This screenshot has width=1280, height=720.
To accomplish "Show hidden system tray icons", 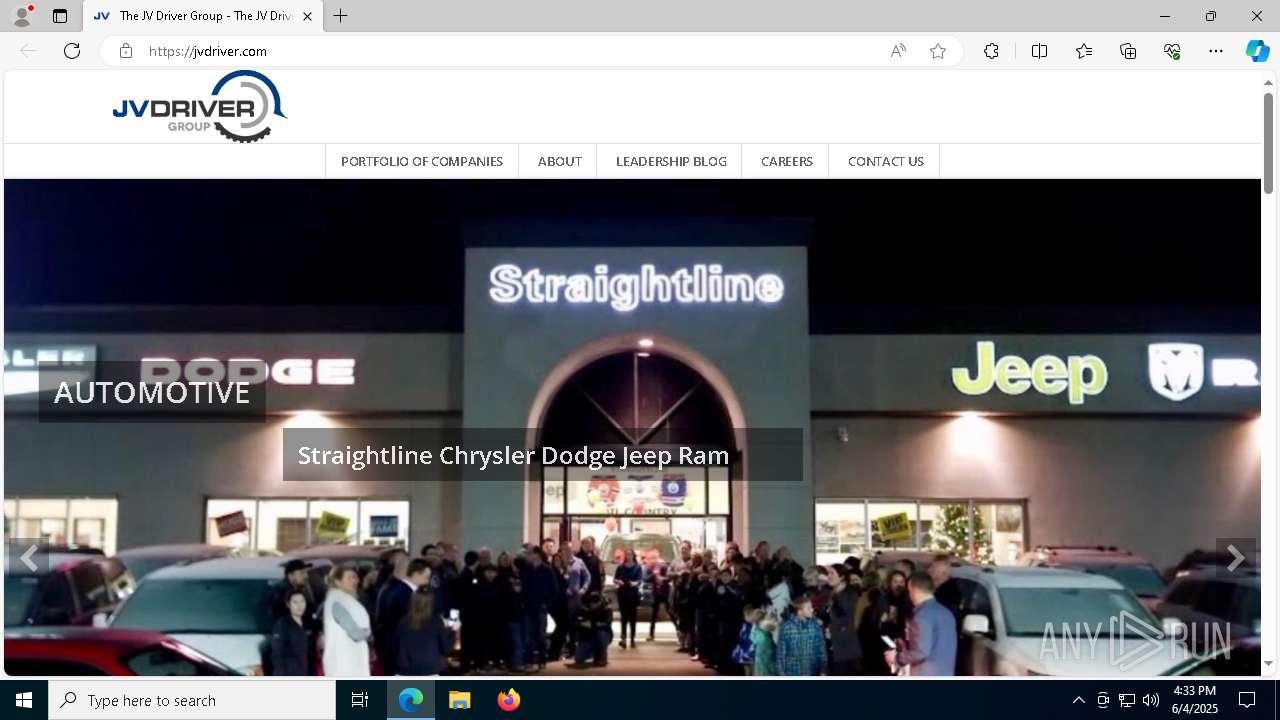I will tap(1078, 700).
